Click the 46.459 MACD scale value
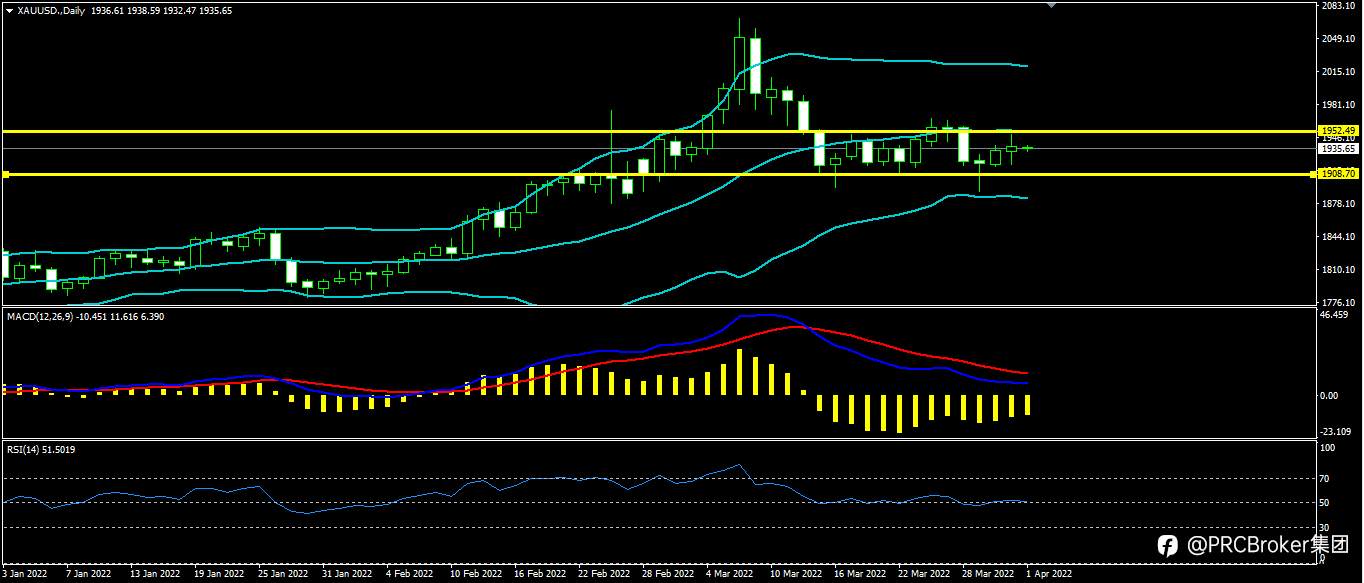 click(1335, 315)
